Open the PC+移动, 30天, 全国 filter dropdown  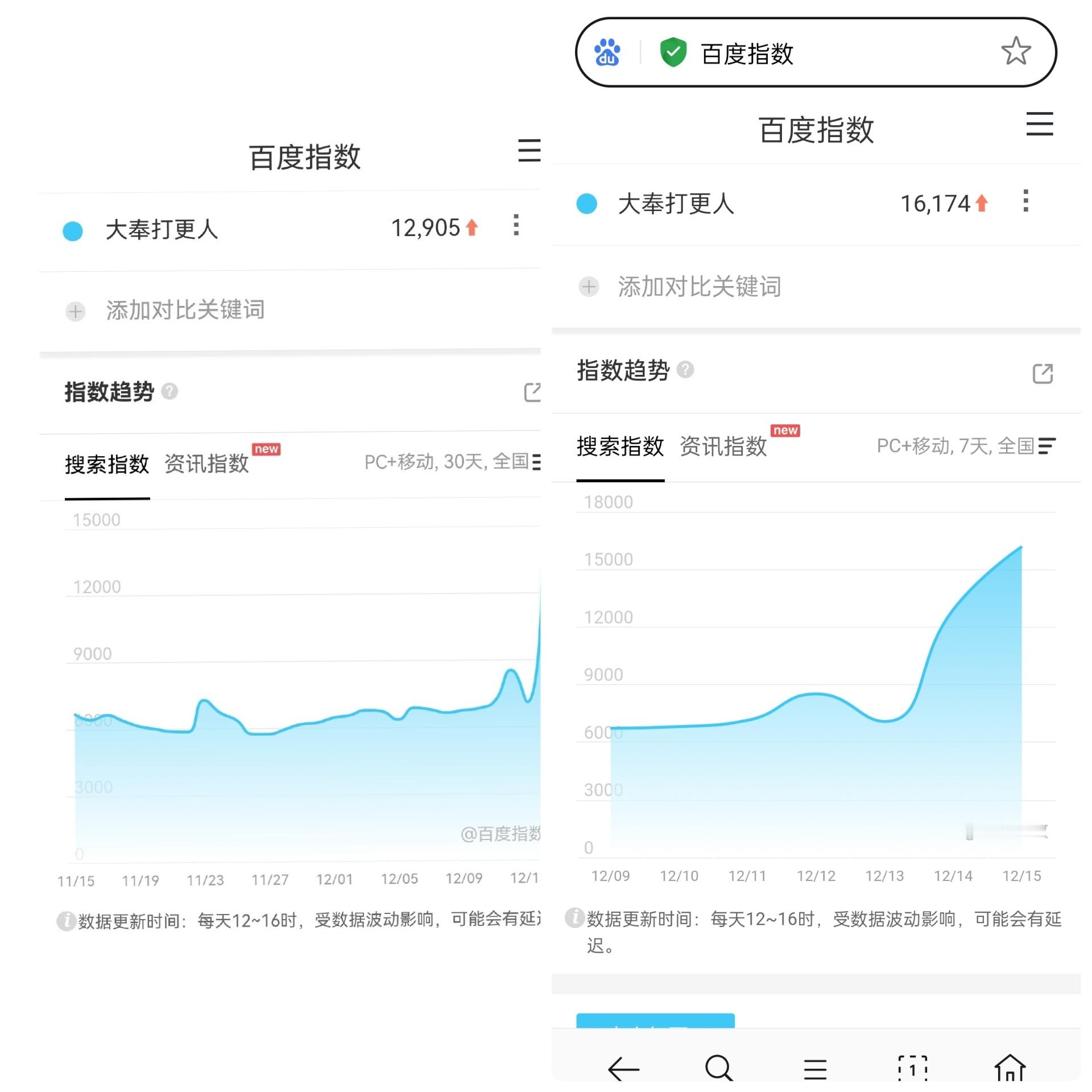click(x=452, y=461)
